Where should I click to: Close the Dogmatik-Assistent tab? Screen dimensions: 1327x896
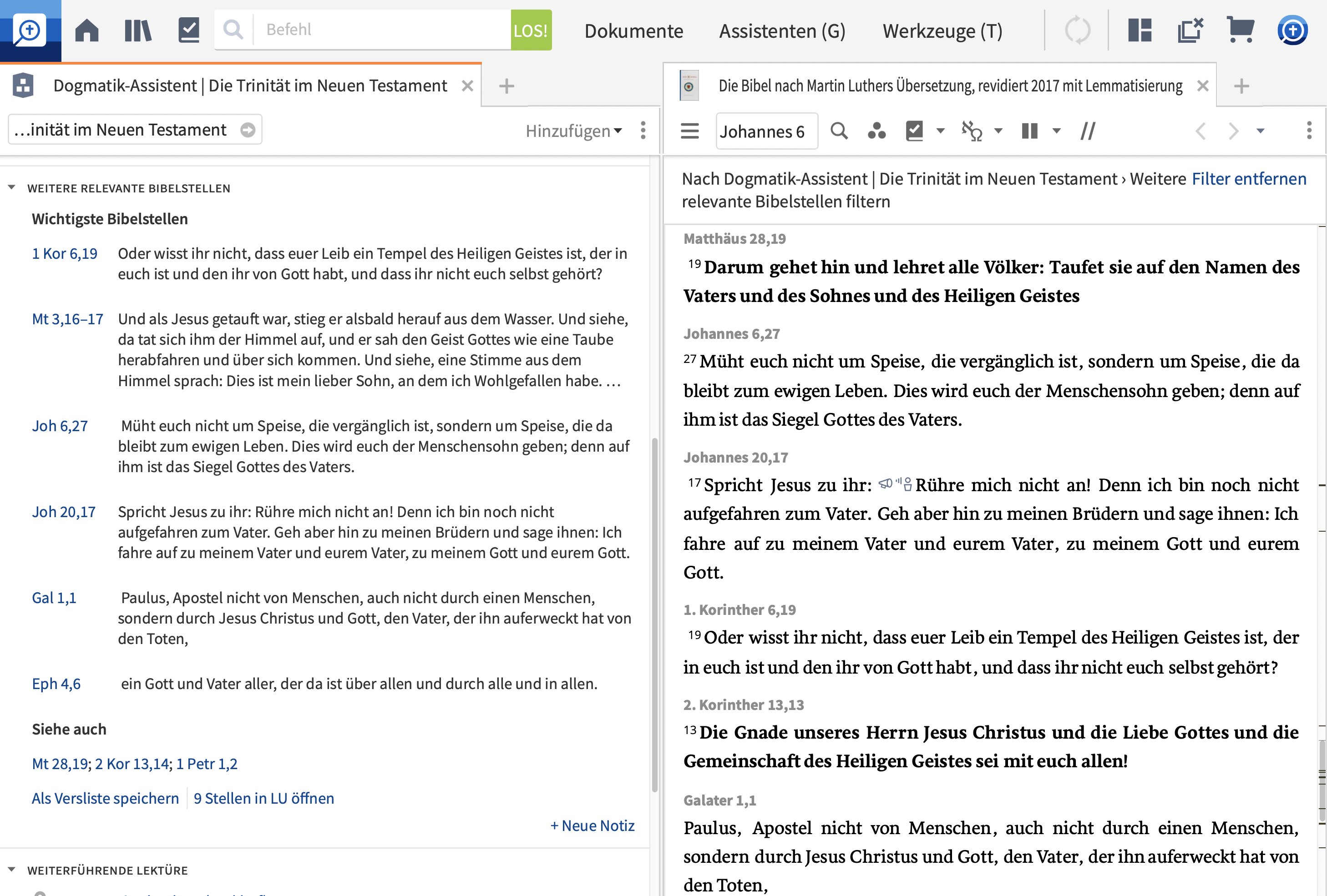coord(468,86)
